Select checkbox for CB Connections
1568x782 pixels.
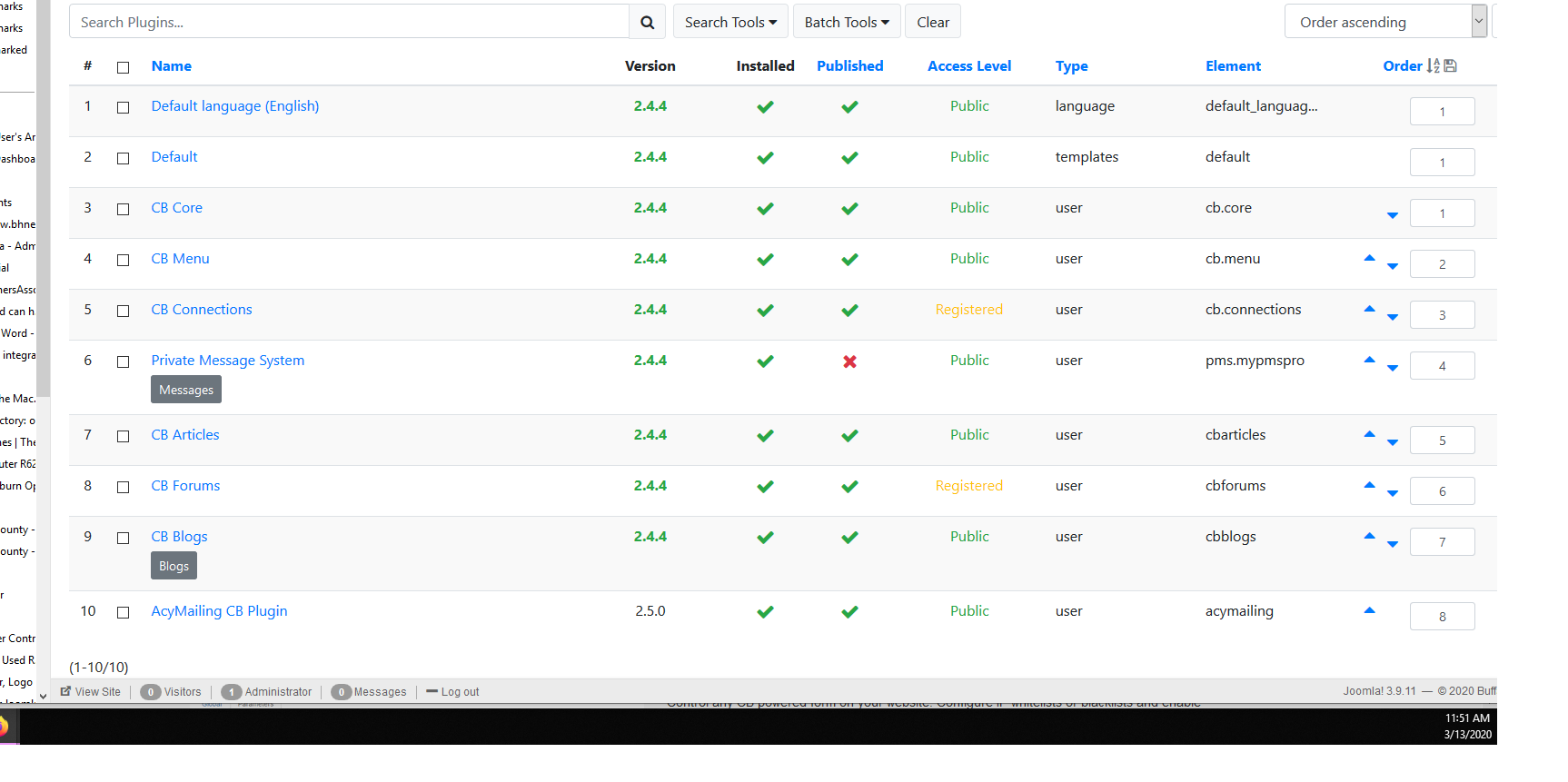[x=124, y=311]
